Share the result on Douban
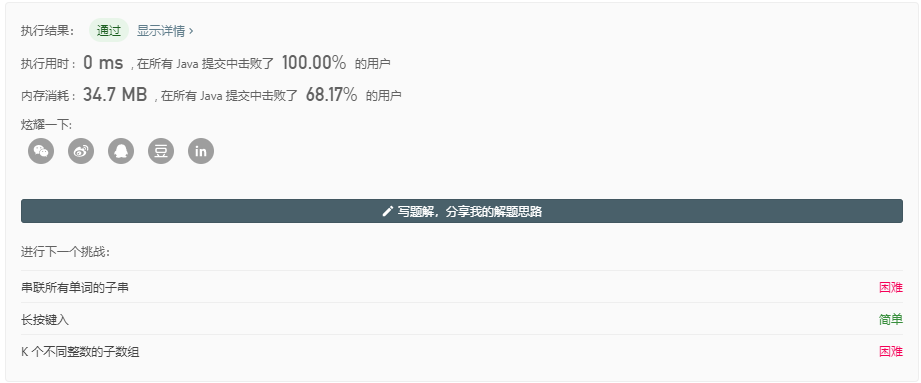The height and width of the screenshot is (383, 921). tap(161, 151)
